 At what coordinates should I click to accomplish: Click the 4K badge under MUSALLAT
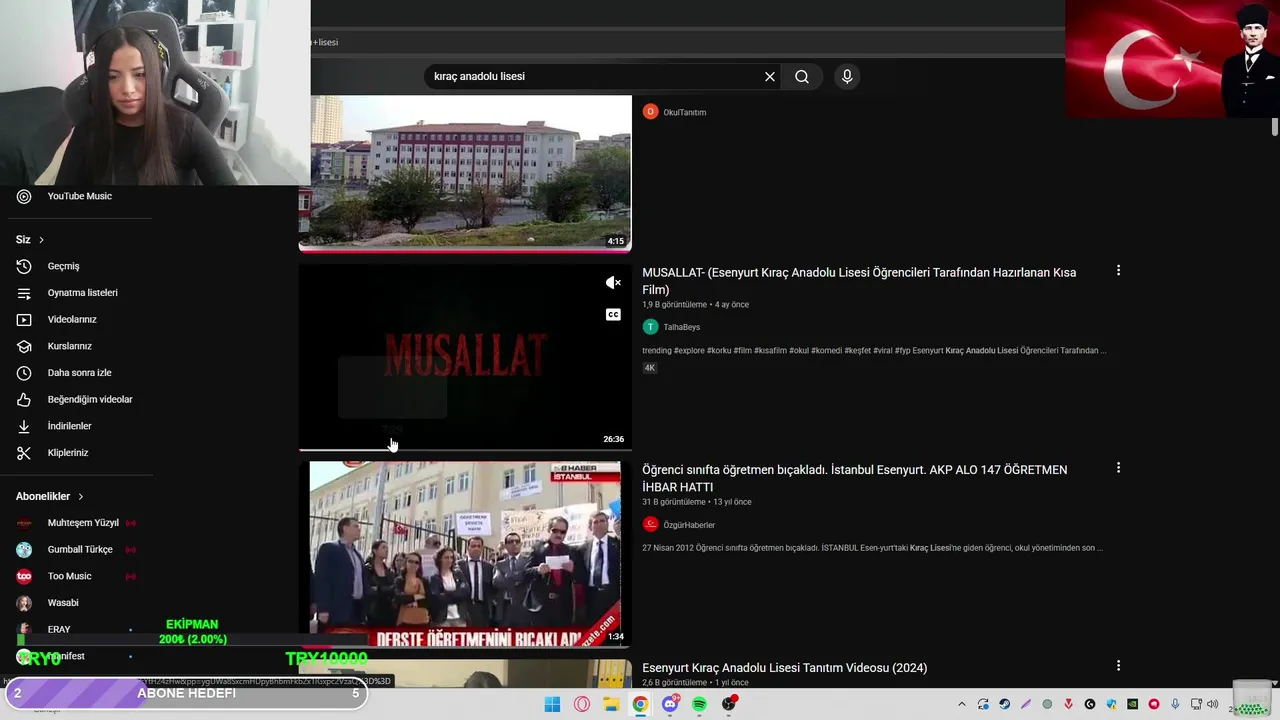click(649, 368)
